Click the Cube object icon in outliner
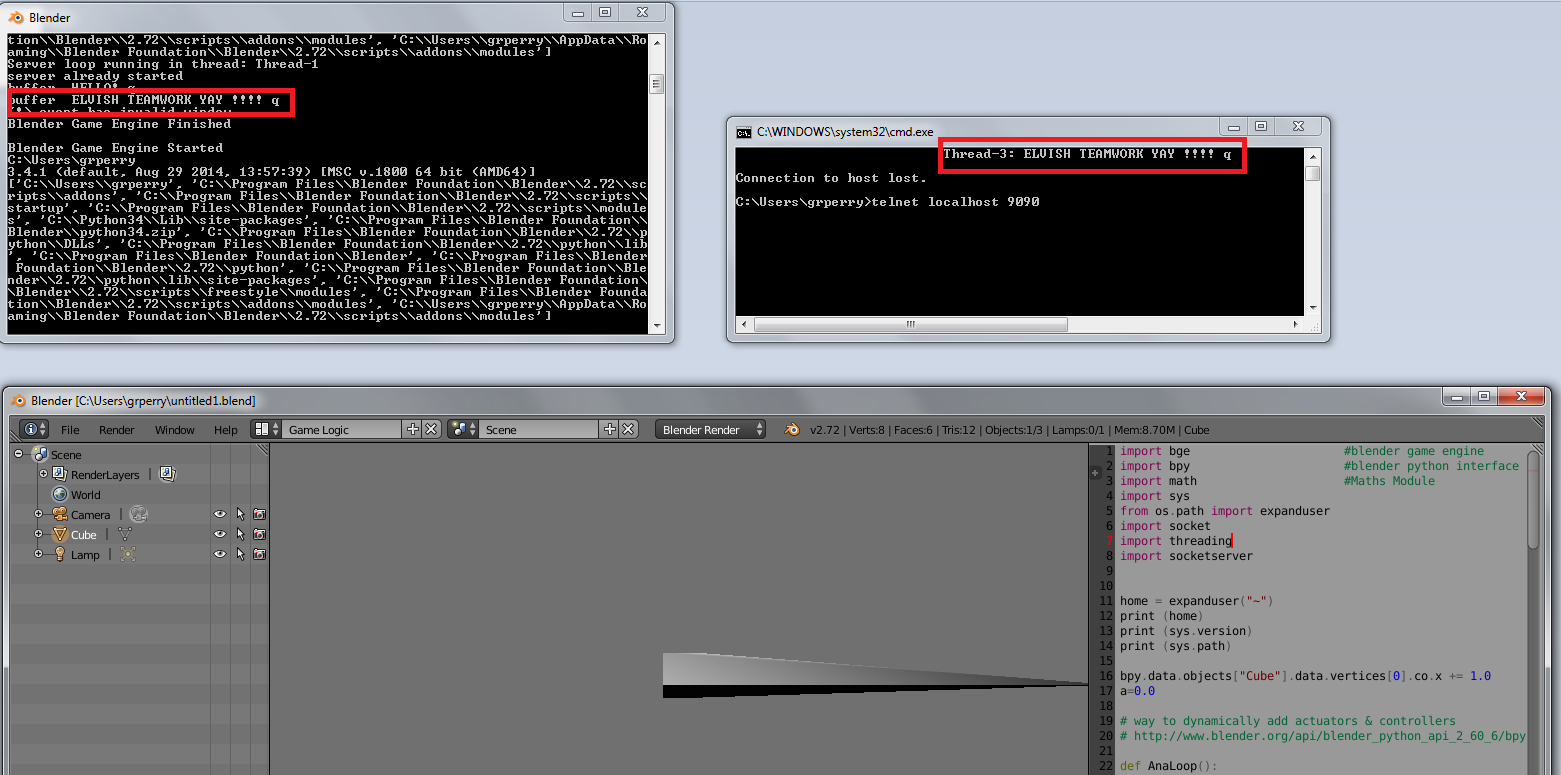 (x=60, y=534)
